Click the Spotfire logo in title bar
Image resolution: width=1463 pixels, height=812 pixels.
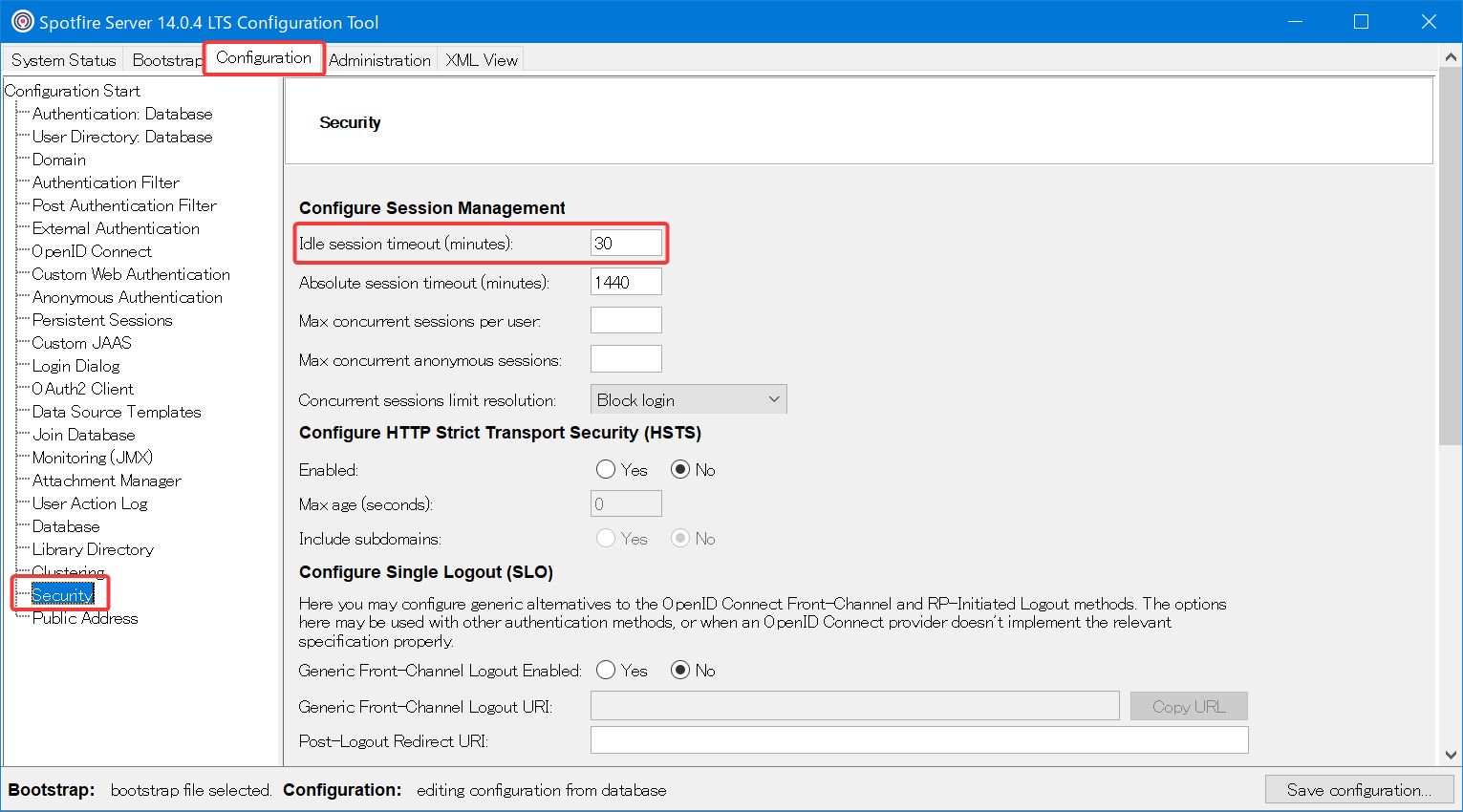(x=21, y=22)
